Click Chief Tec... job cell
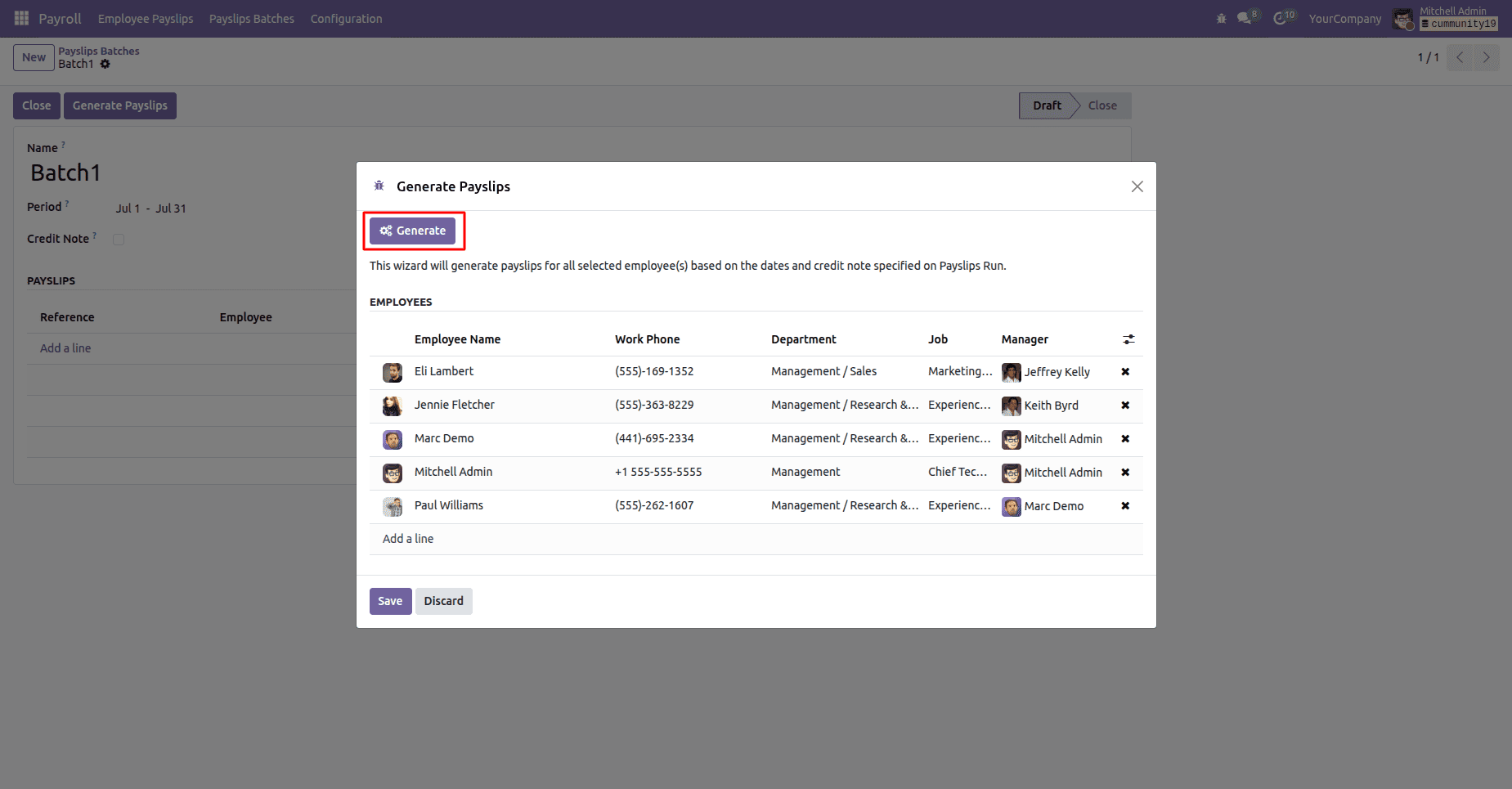Viewport: 1512px width, 789px height. (958, 472)
